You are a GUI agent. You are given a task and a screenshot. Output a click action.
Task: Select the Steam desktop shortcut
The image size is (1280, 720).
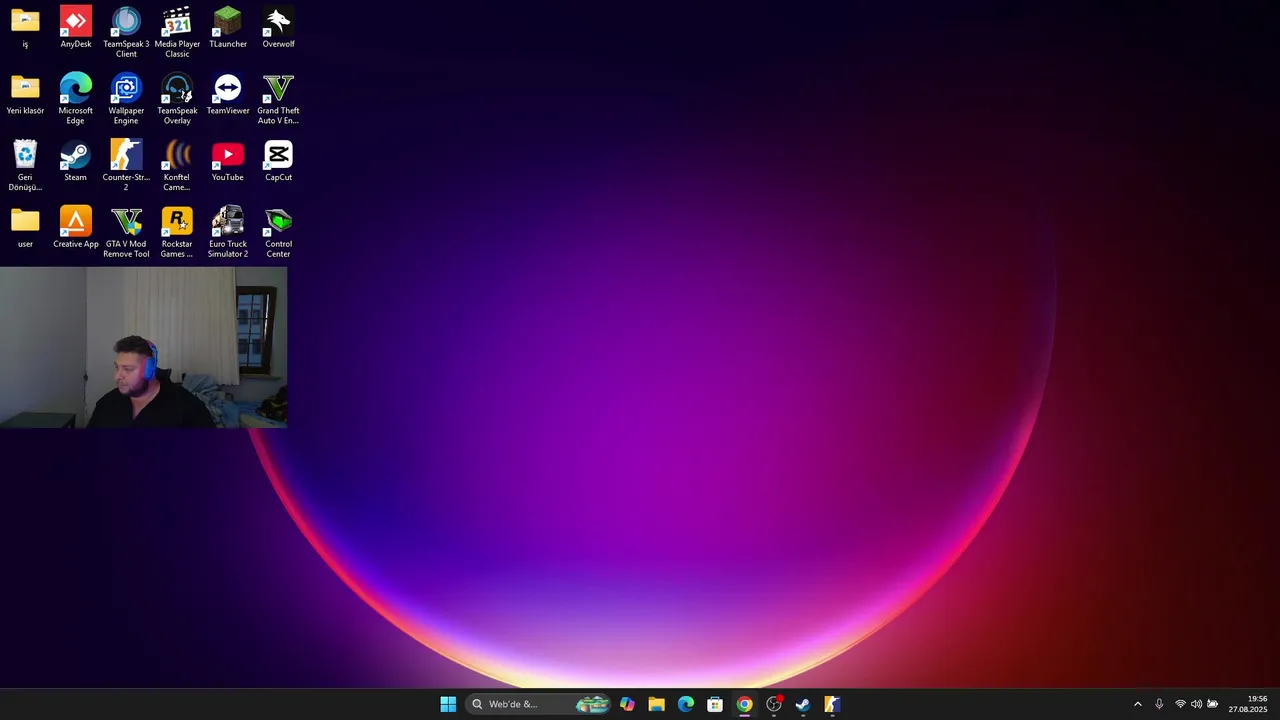point(76,161)
